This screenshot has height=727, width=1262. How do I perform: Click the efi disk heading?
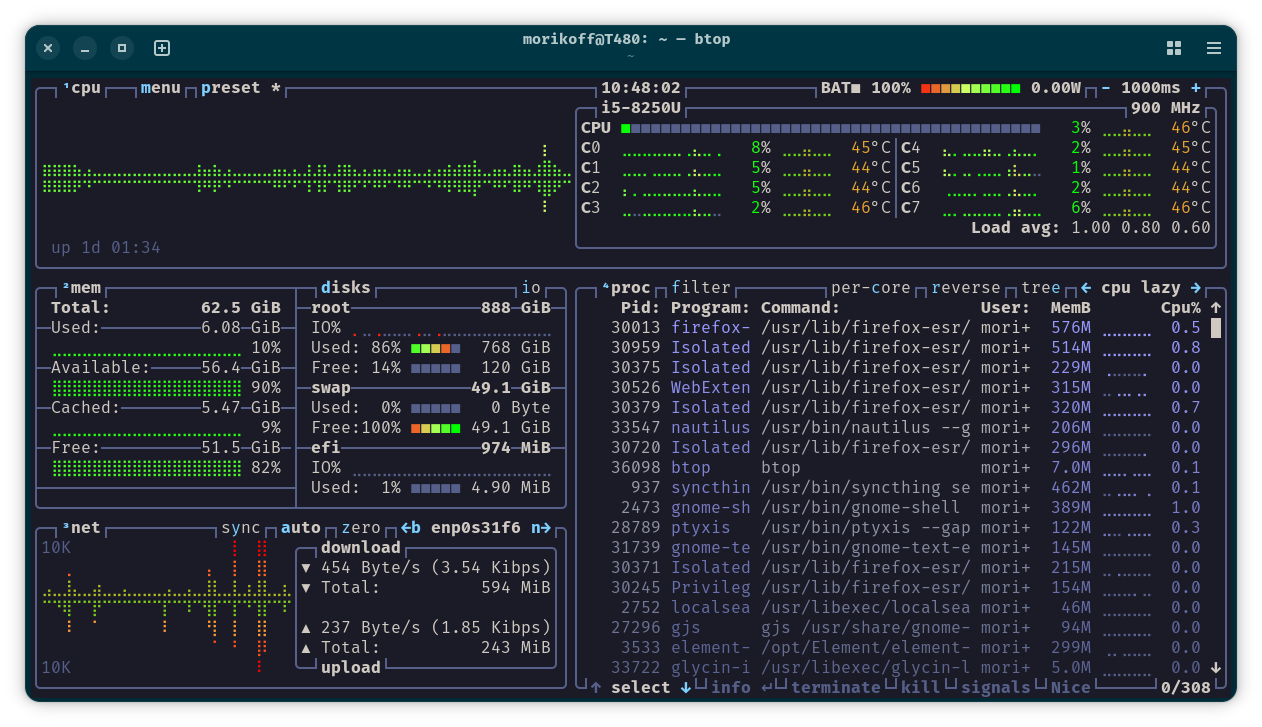[x=326, y=448]
